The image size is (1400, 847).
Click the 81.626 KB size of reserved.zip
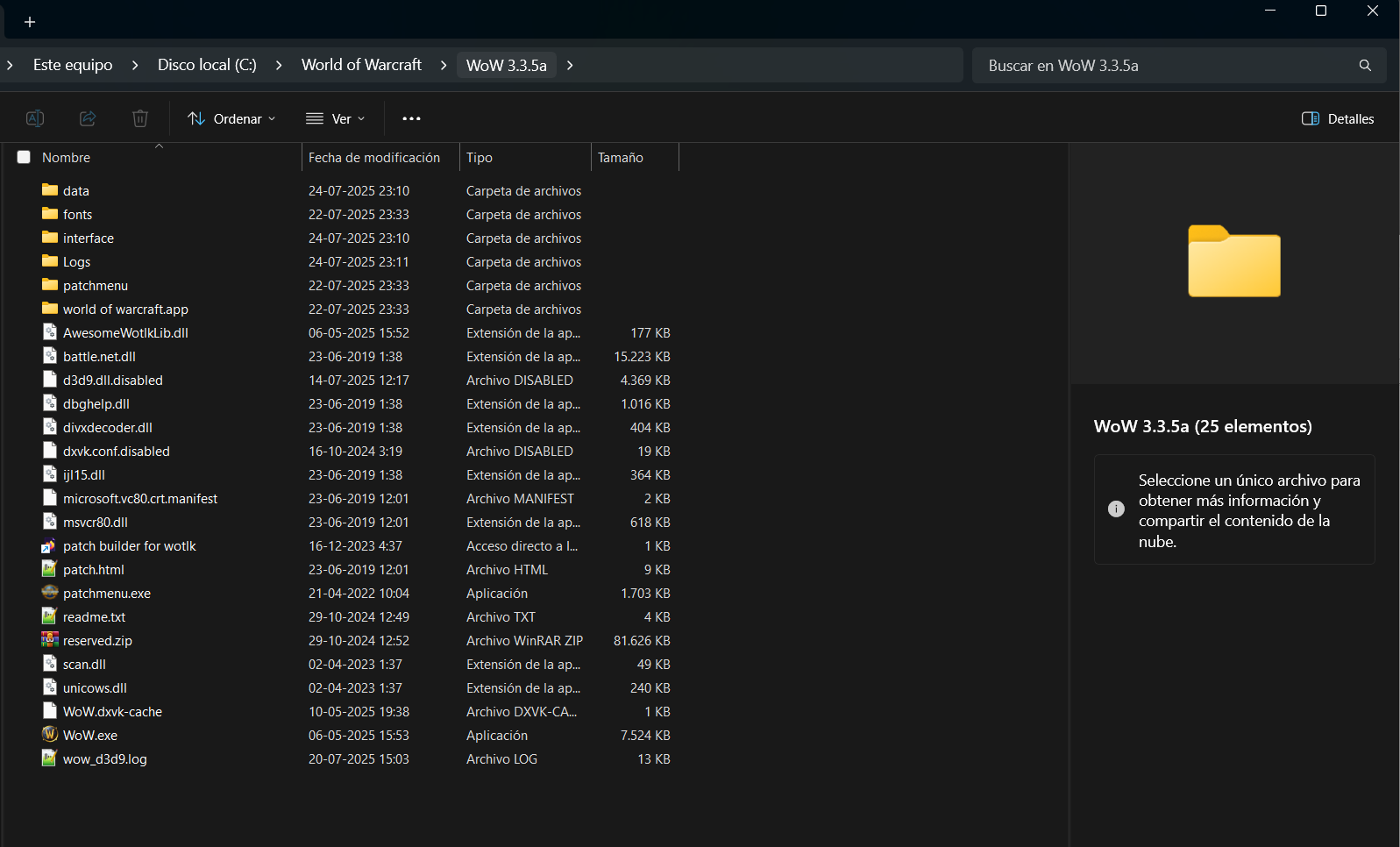click(642, 641)
